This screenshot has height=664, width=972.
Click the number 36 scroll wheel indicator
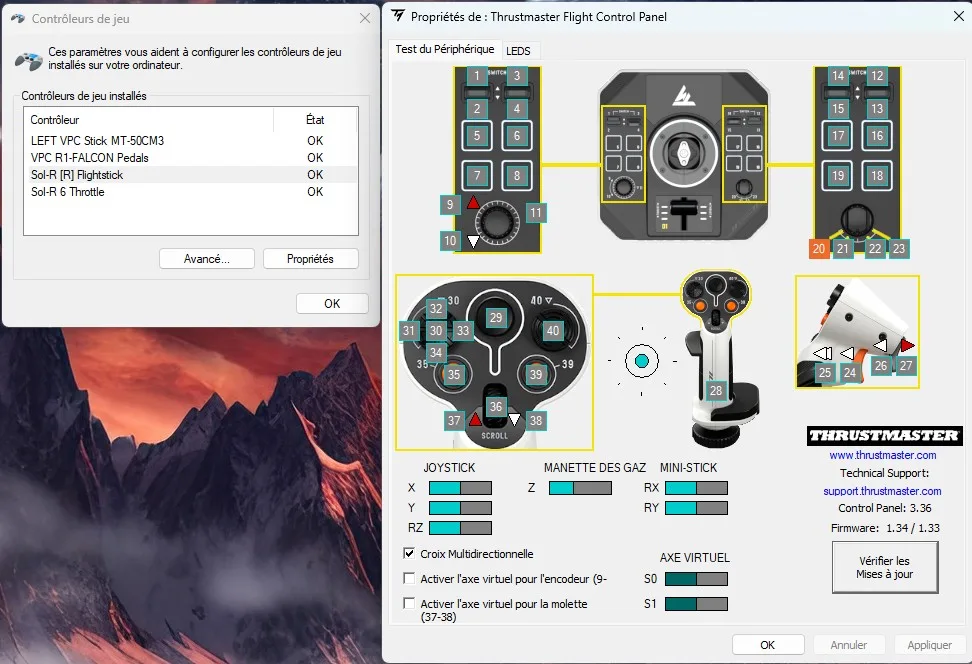point(496,407)
